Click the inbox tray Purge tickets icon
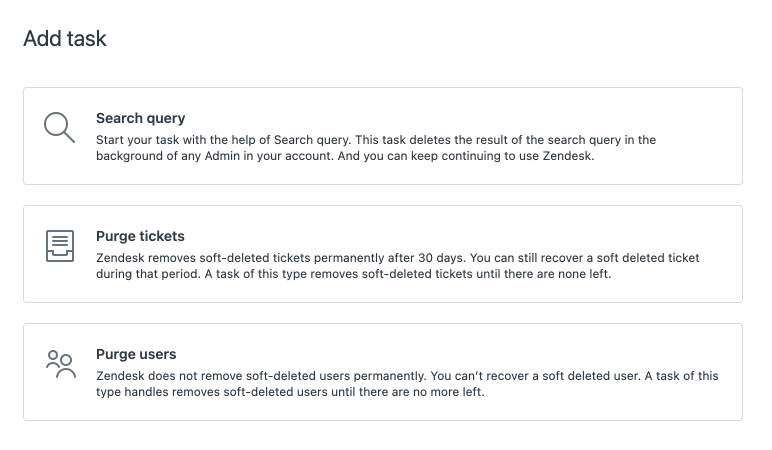Image resolution: width=772 pixels, height=450 pixels. coord(60,246)
